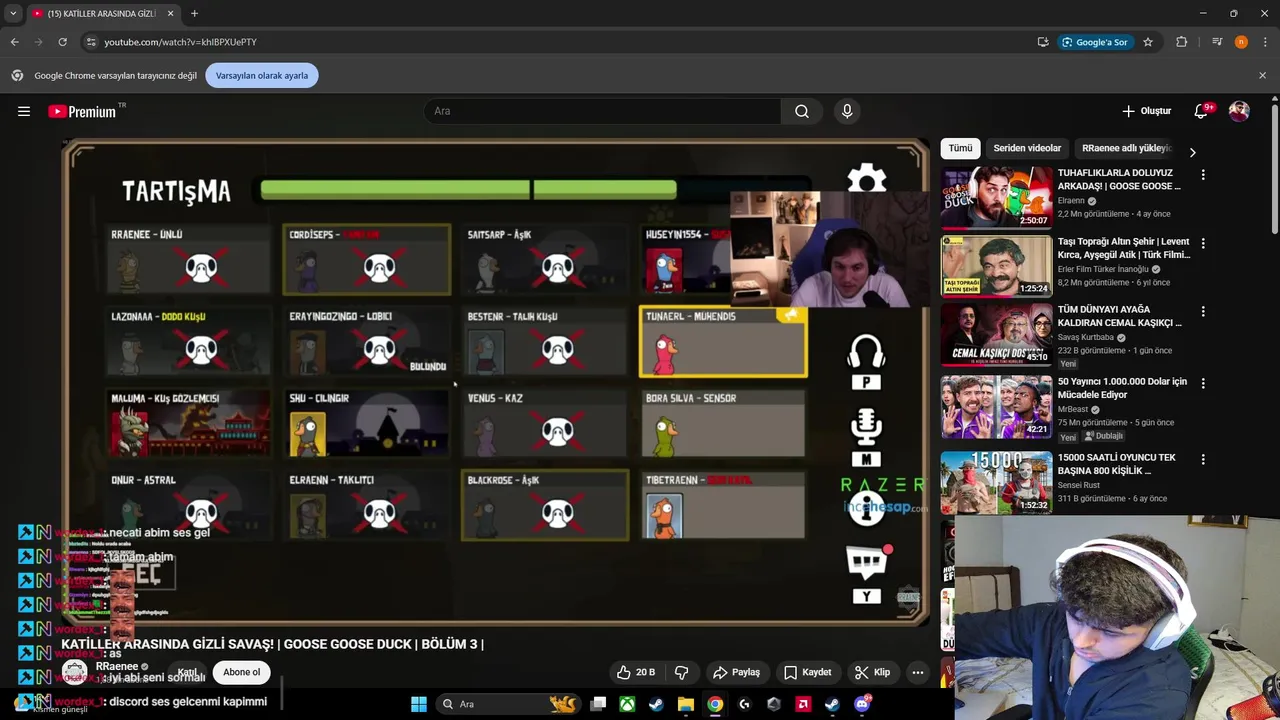Click the Varsayılan olarak ayarla button
The width and height of the screenshot is (1280, 720).
(262, 76)
